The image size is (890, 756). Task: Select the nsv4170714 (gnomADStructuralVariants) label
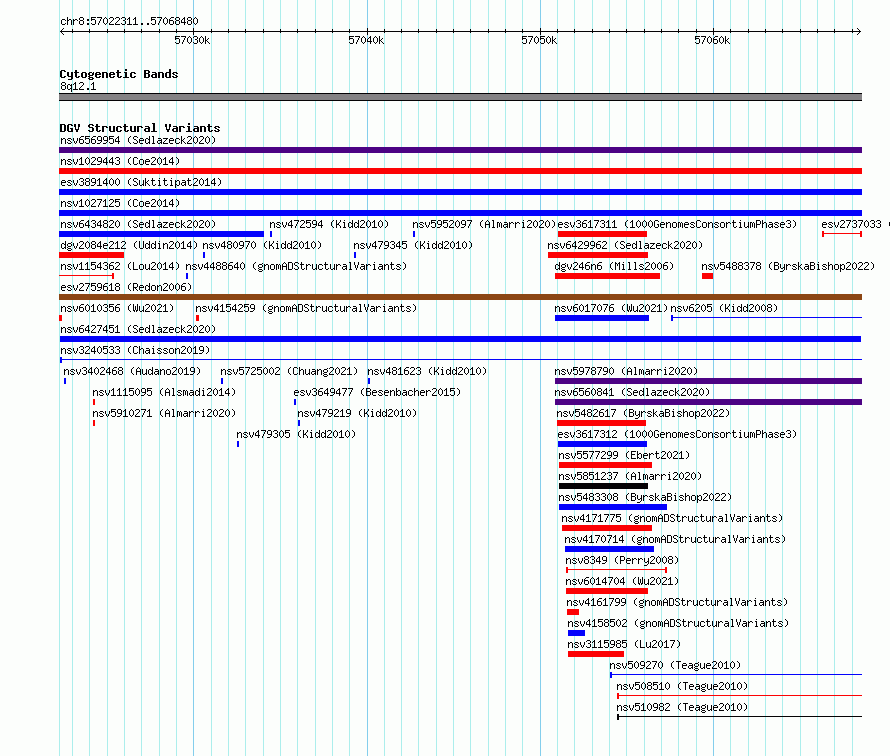click(675, 539)
